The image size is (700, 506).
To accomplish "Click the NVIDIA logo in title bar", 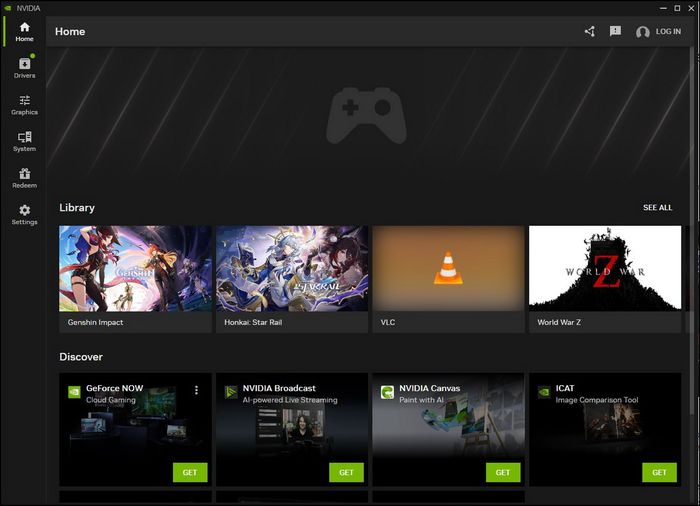I will 8,8.
